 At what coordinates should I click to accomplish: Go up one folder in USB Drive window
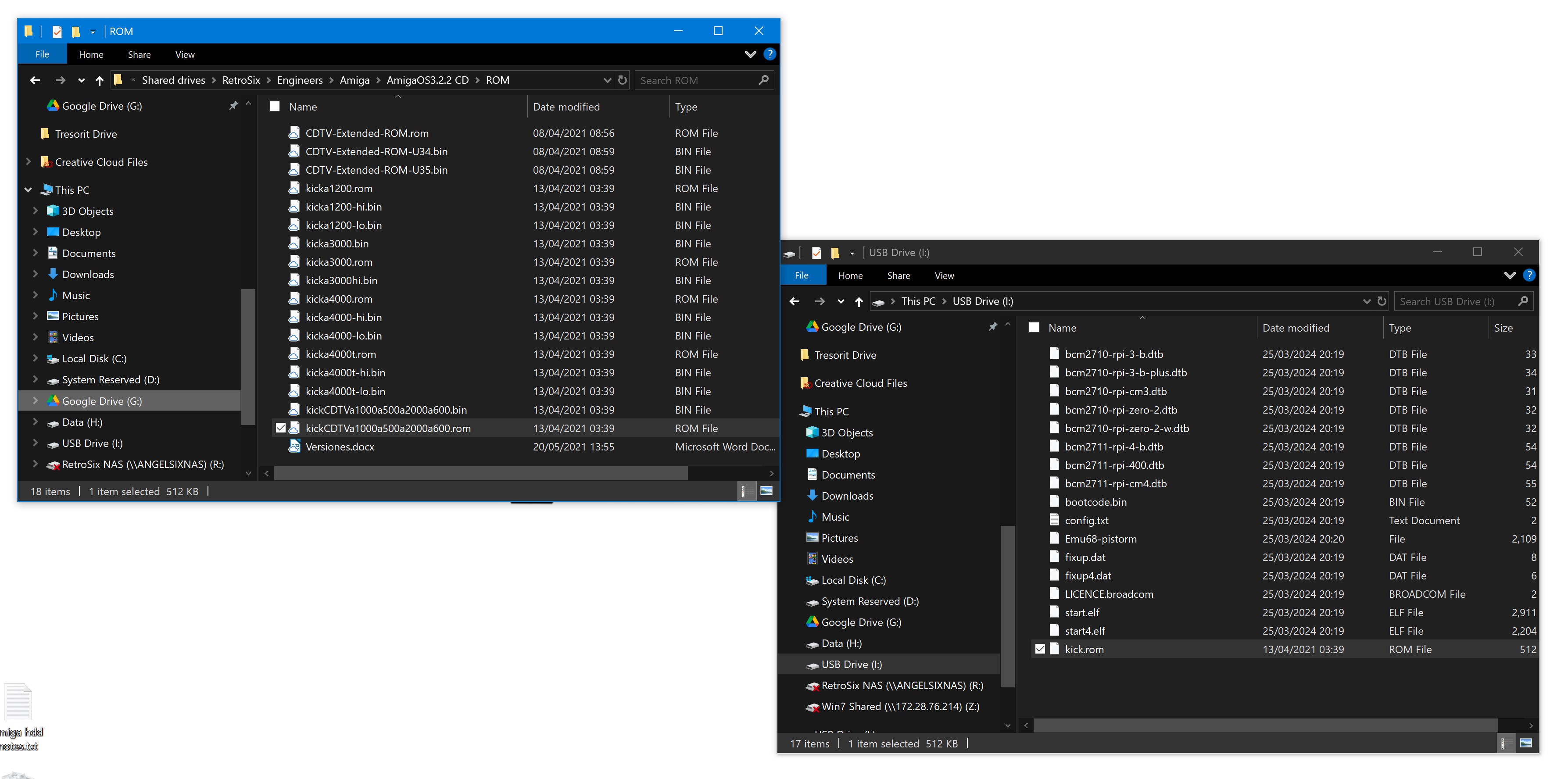pos(858,301)
